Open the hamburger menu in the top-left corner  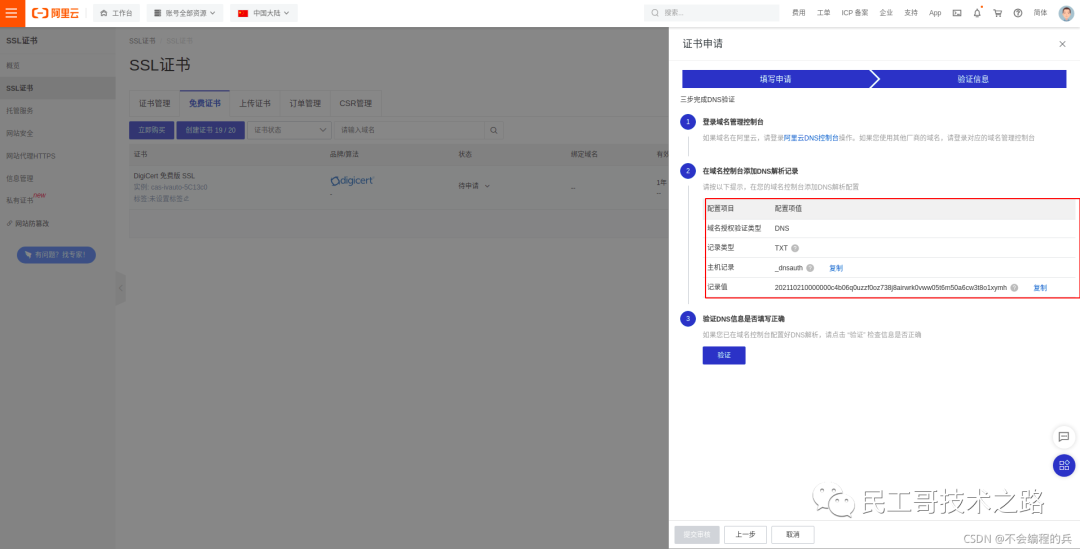[x=12, y=13]
